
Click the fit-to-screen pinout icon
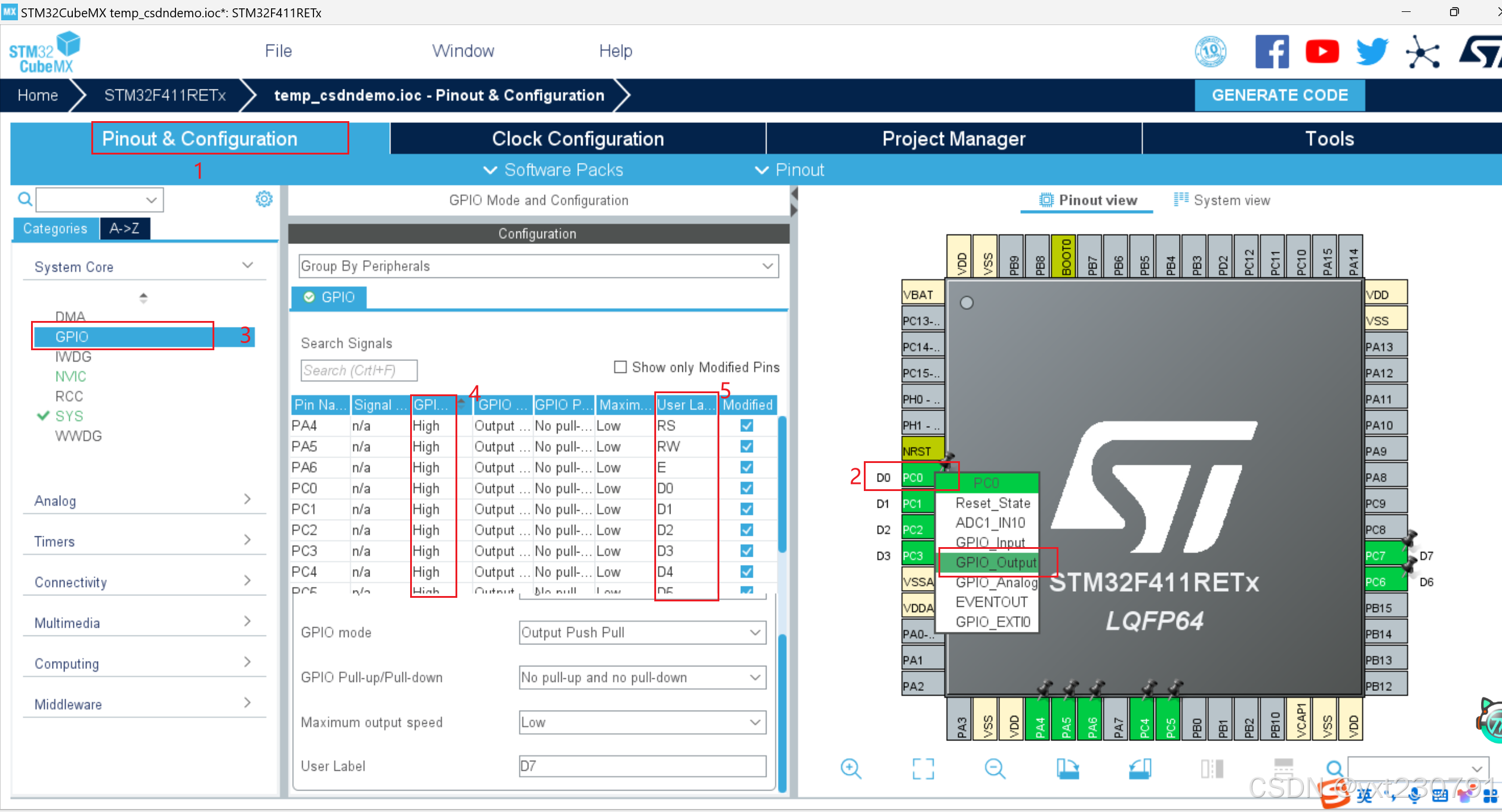923,768
